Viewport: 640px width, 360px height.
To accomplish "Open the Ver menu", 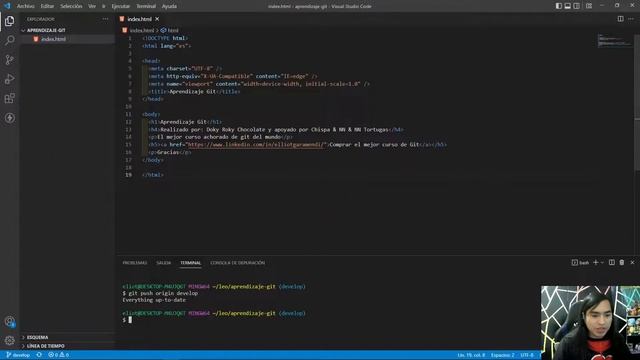I will click(92, 6).
